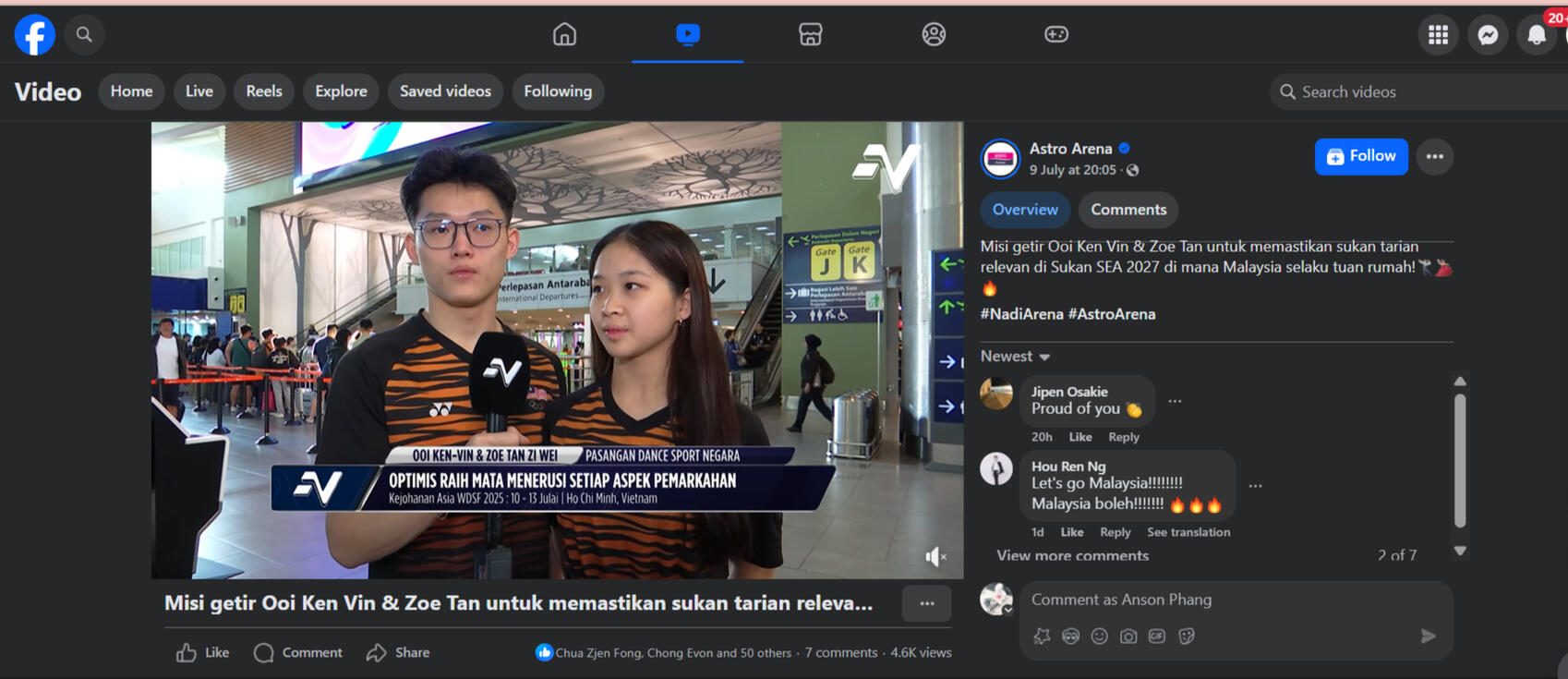The width and height of the screenshot is (1568, 679).
Task: Click the Search videos input field
Action: (1422, 91)
